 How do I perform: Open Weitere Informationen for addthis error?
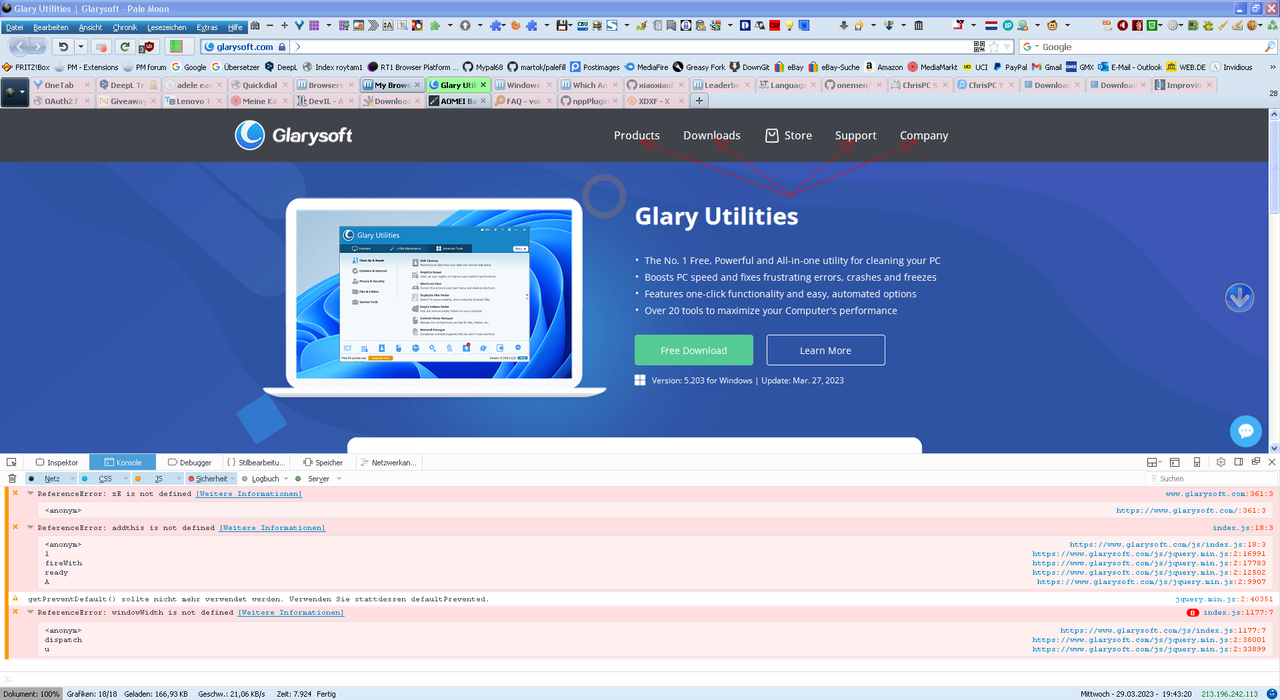pos(272,527)
